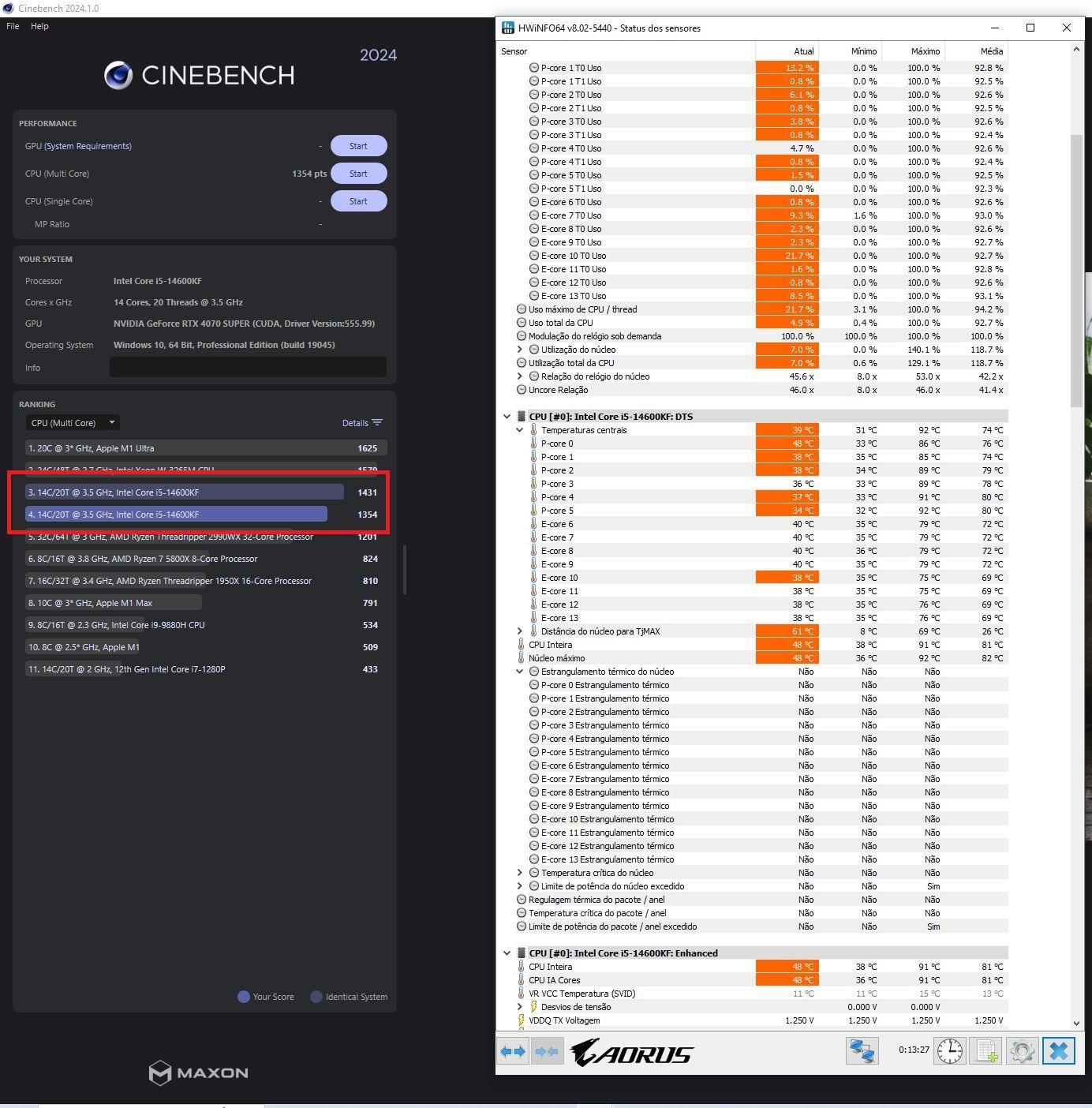Collapse the CPU Enhanced sensor group

click(507, 953)
